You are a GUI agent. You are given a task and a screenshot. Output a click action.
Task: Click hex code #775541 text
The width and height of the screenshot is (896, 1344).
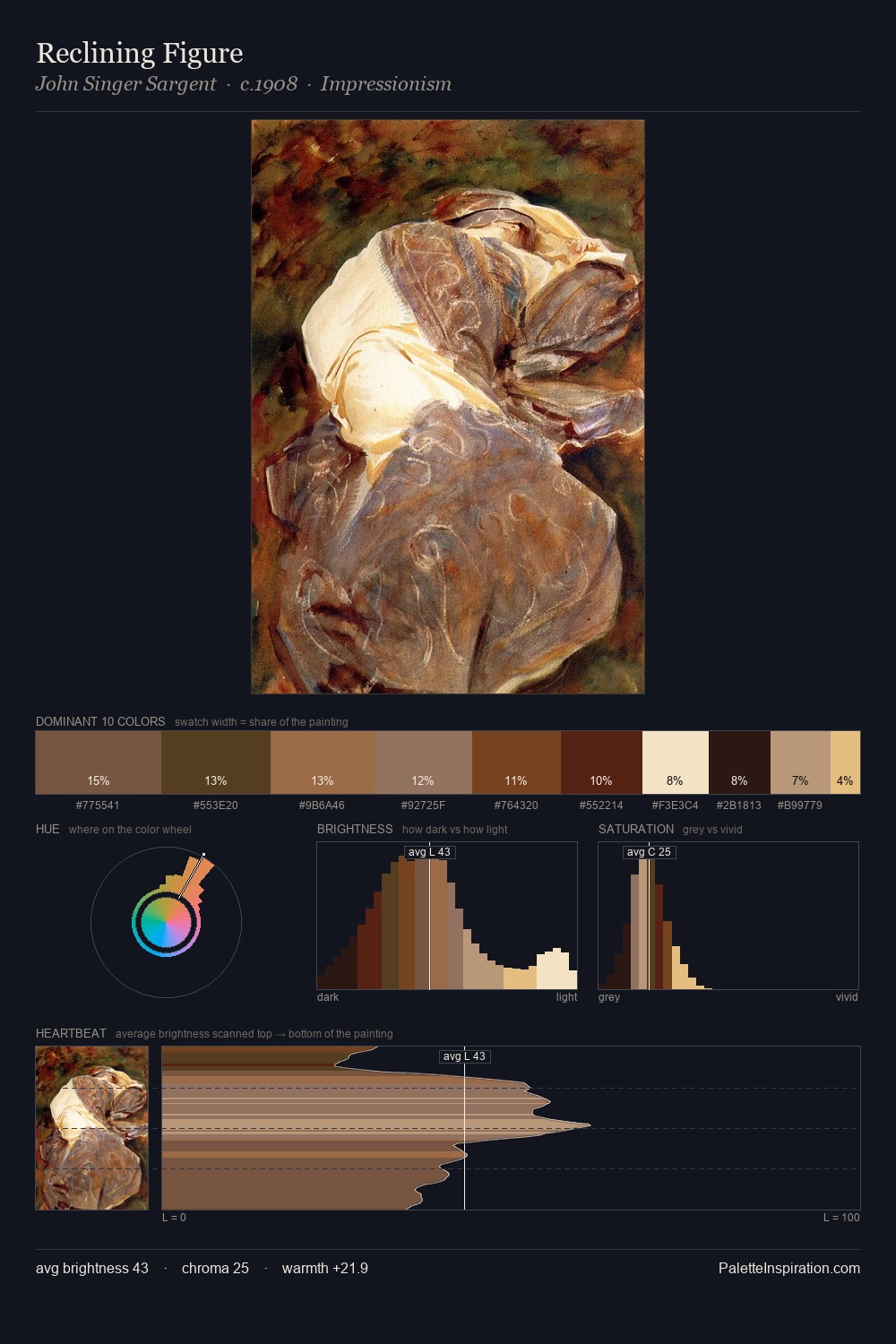click(98, 805)
